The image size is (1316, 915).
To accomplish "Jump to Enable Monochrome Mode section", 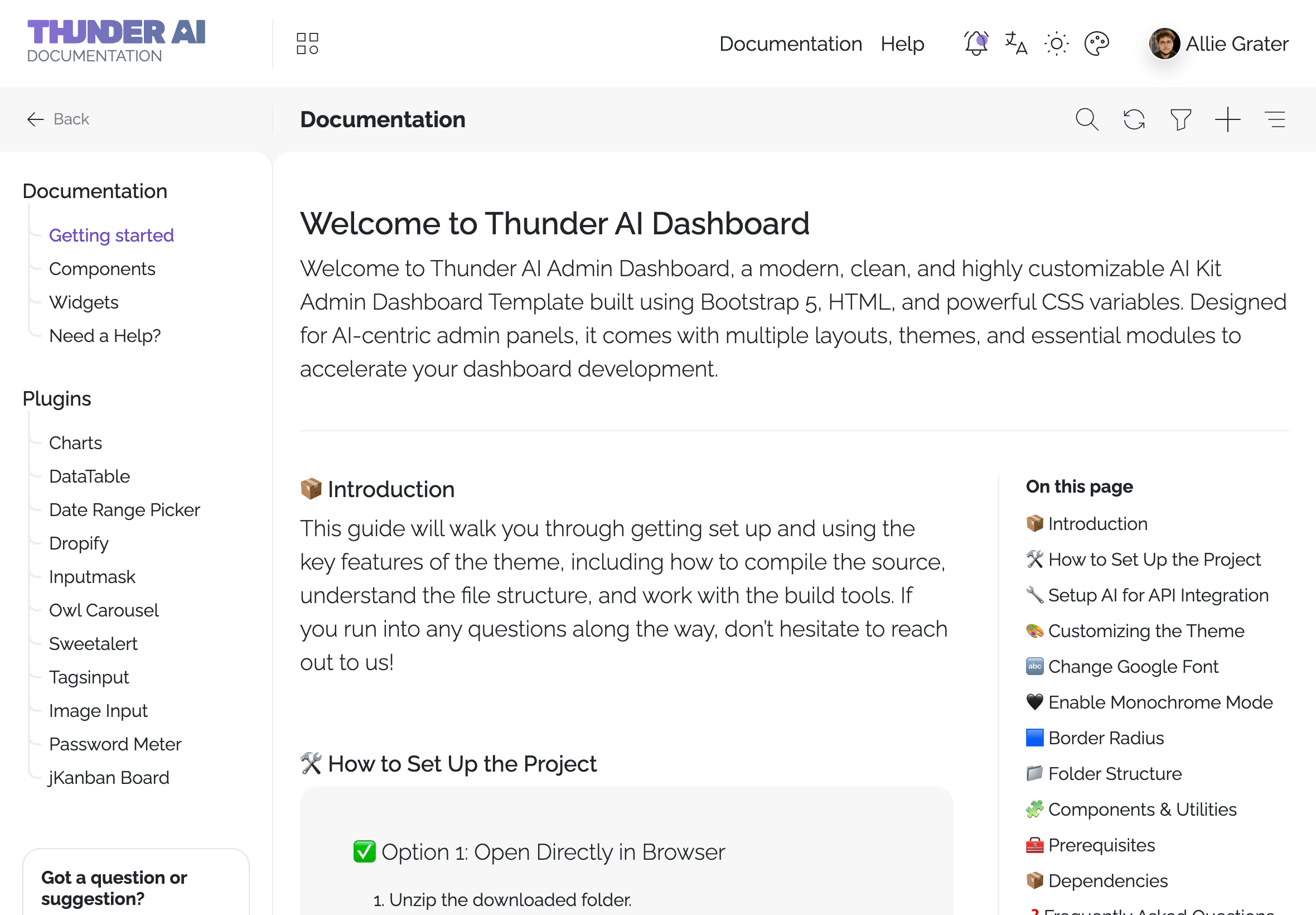I will pos(1160,702).
